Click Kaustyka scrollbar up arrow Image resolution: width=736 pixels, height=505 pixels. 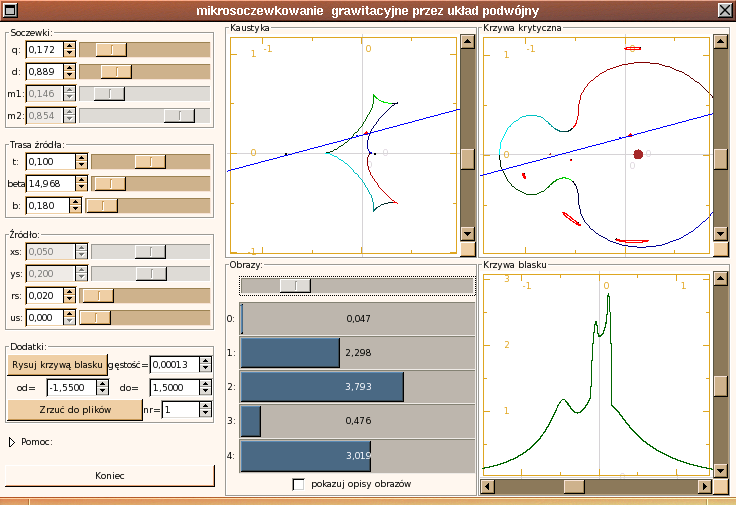coord(468,41)
